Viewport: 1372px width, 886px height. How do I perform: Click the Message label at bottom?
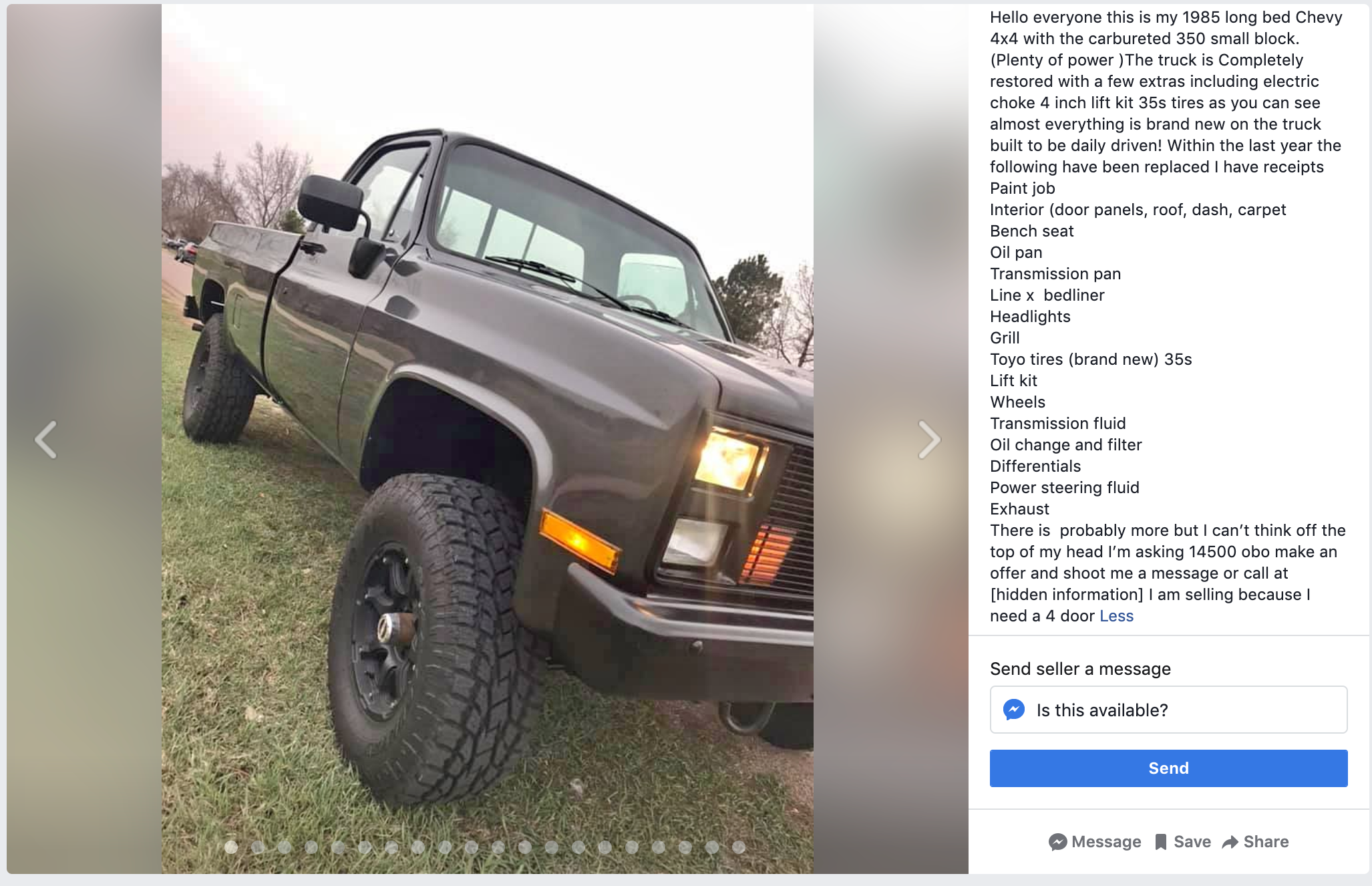click(1106, 842)
